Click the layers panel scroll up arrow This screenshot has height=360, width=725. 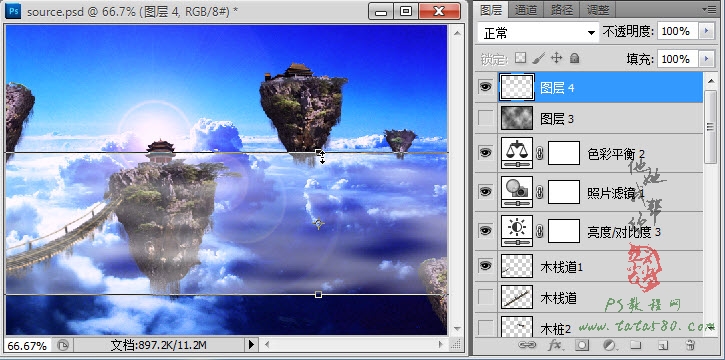coord(710,80)
